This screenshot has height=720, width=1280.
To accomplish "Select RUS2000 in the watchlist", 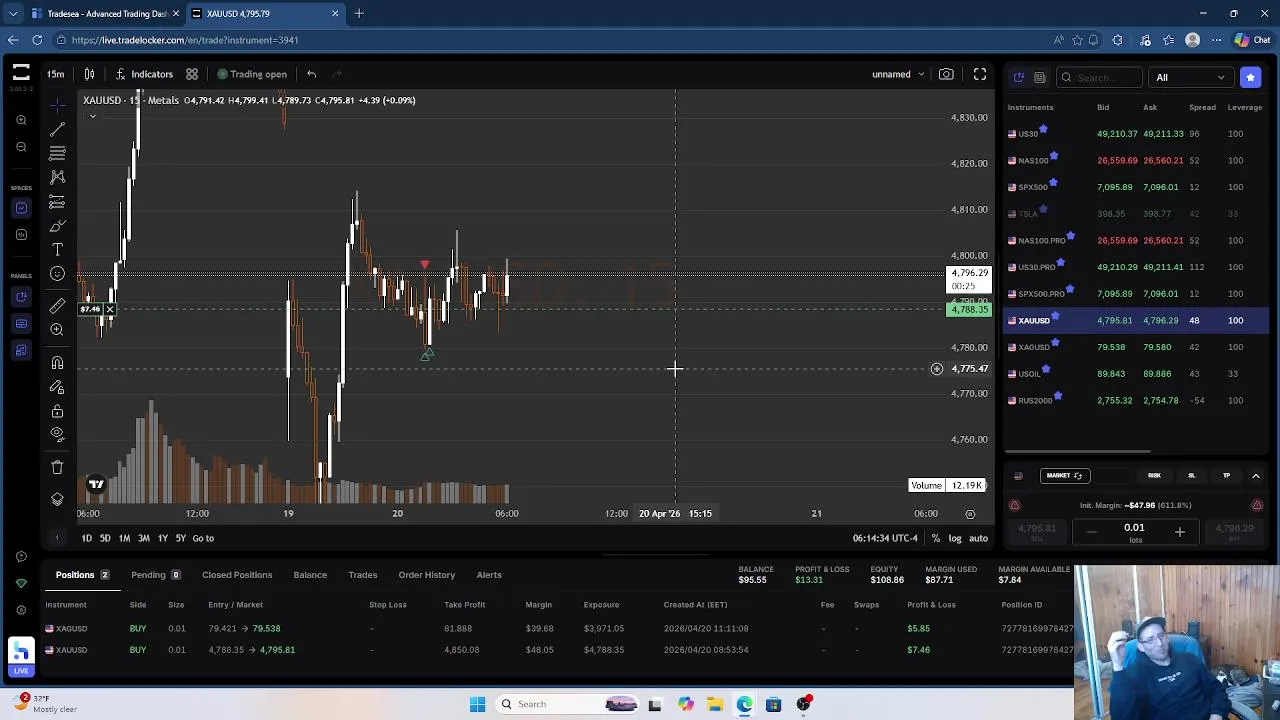I will (1137, 400).
